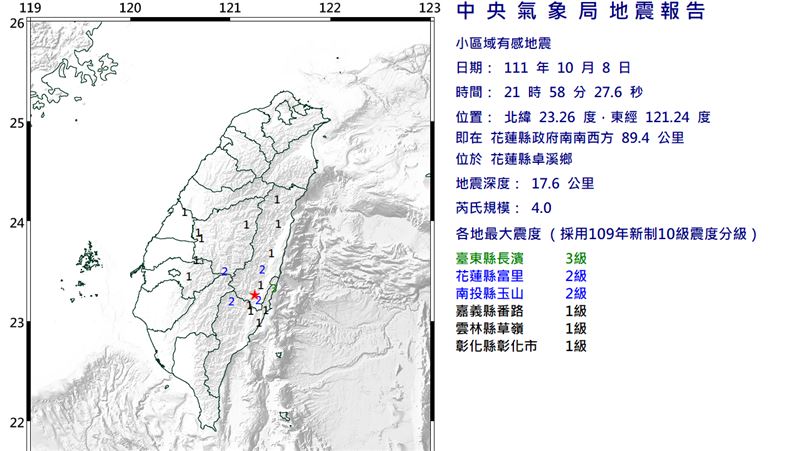This screenshot has width=800, height=451.
Task: Click the latitude label 25 on left axis
Action: coord(17,123)
